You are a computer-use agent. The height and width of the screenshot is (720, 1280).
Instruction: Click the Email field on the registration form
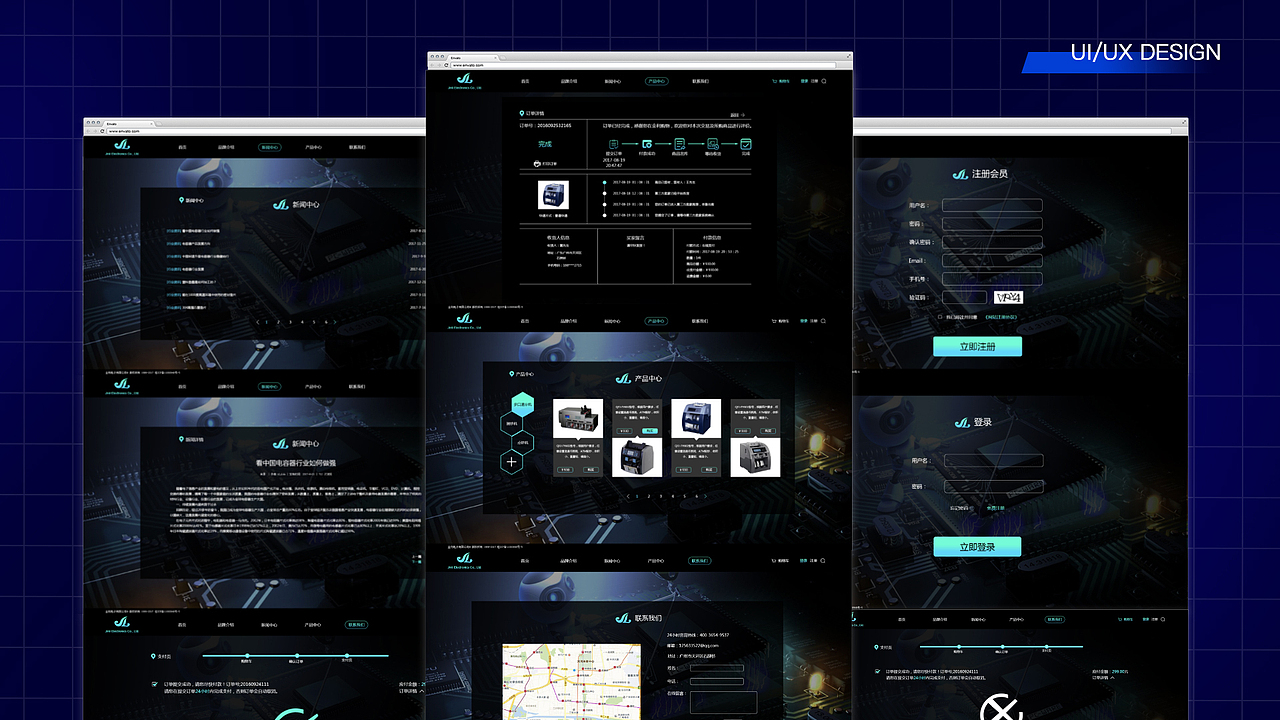[992, 261]
